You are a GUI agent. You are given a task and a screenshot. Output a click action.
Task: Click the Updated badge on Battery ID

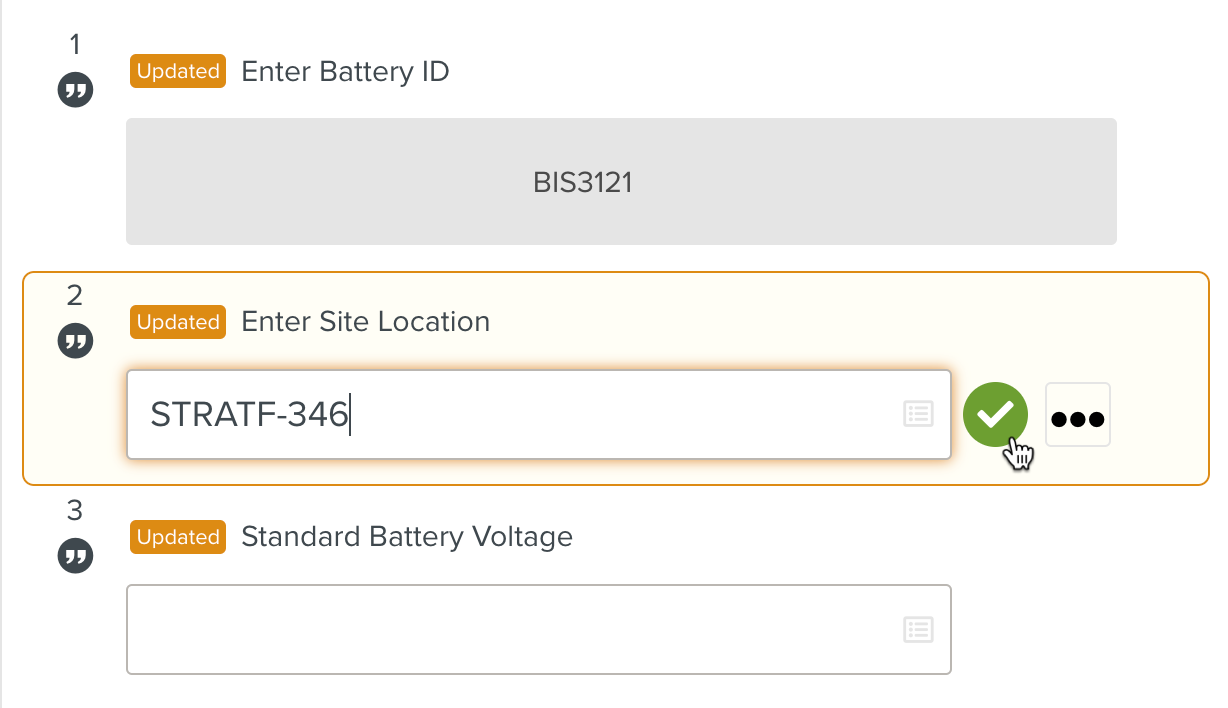(178, 71)
